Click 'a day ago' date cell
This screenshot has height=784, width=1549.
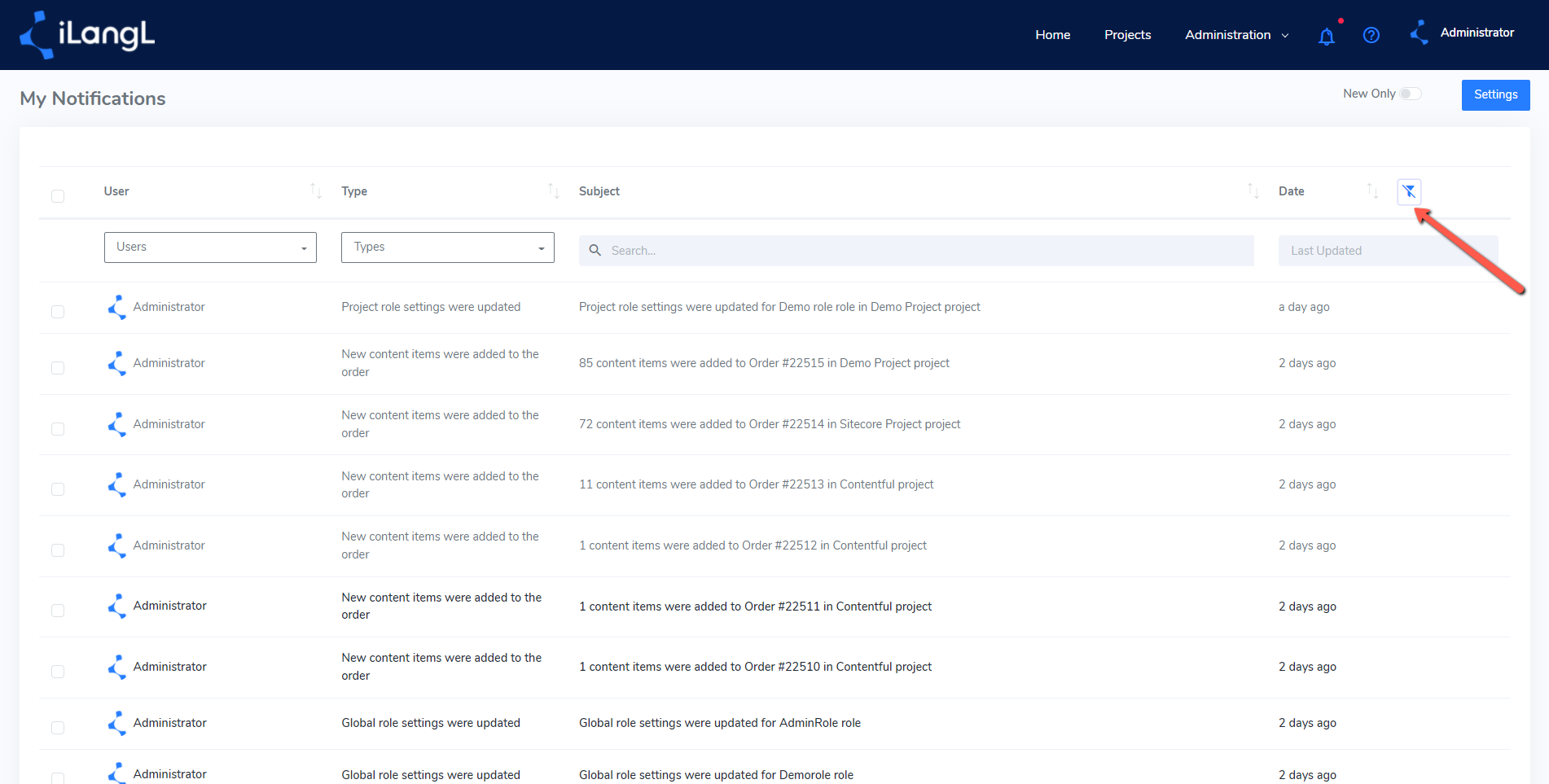coord(1304,307)
